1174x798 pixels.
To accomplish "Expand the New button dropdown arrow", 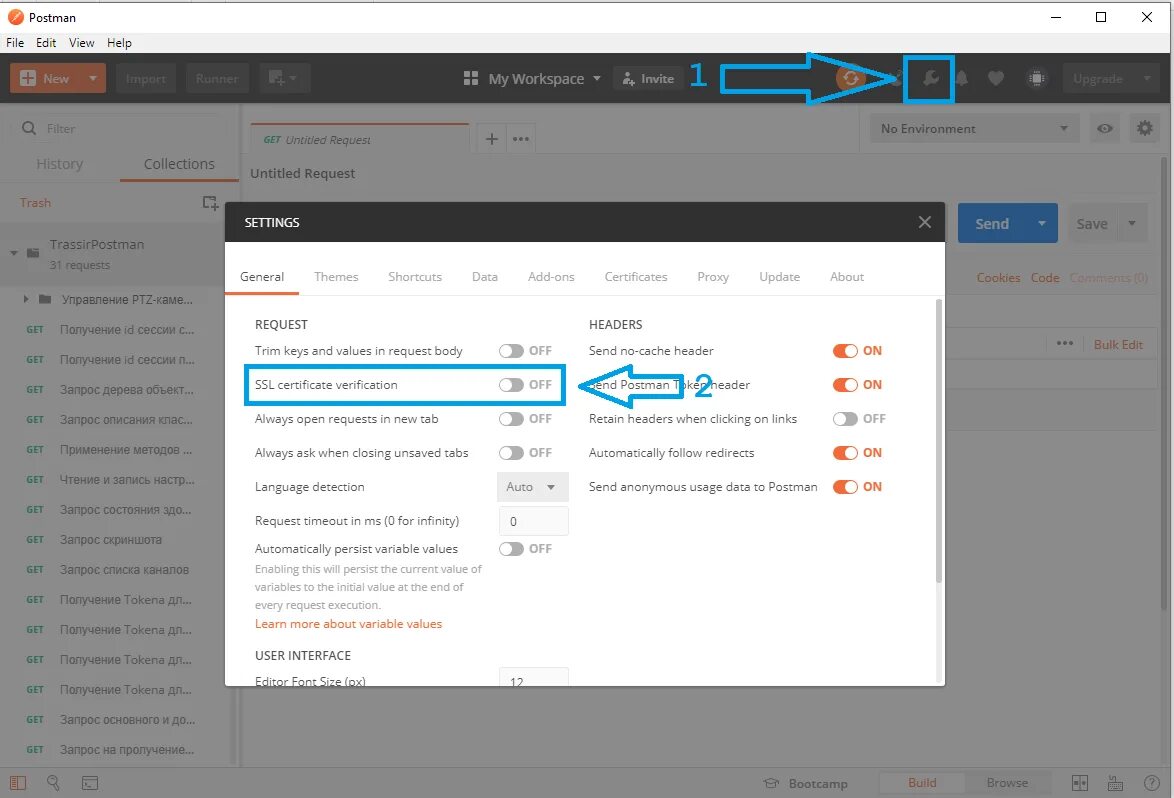I will (93, 78).
